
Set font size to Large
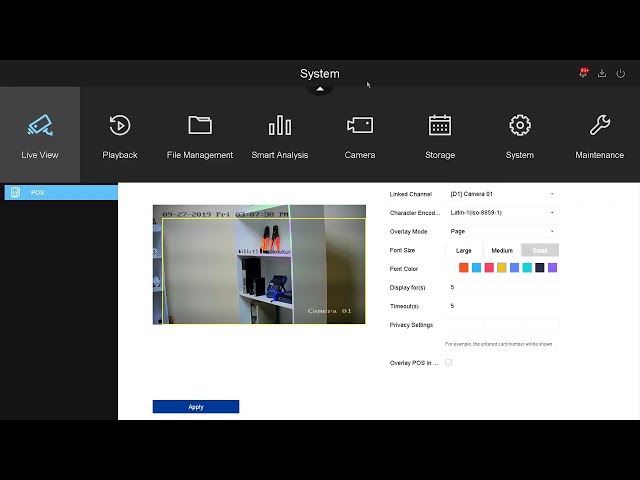tap(464, 250)
